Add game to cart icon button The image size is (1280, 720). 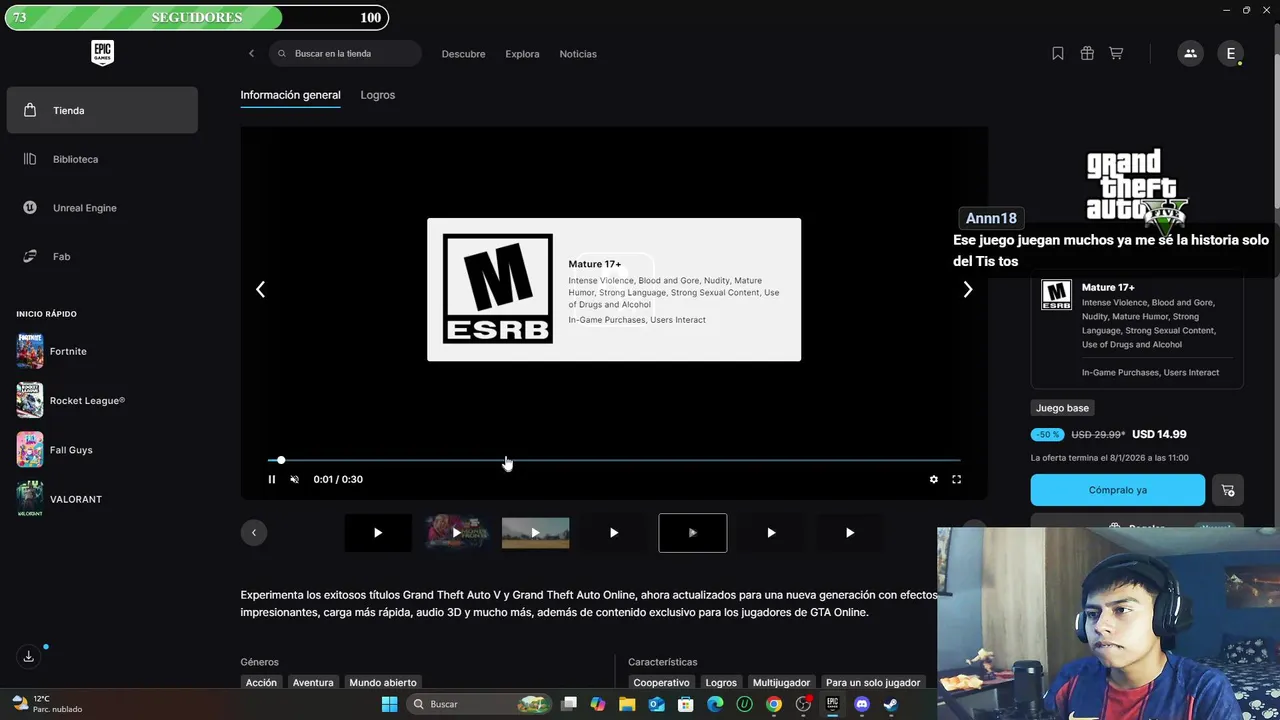[1228, 490]
